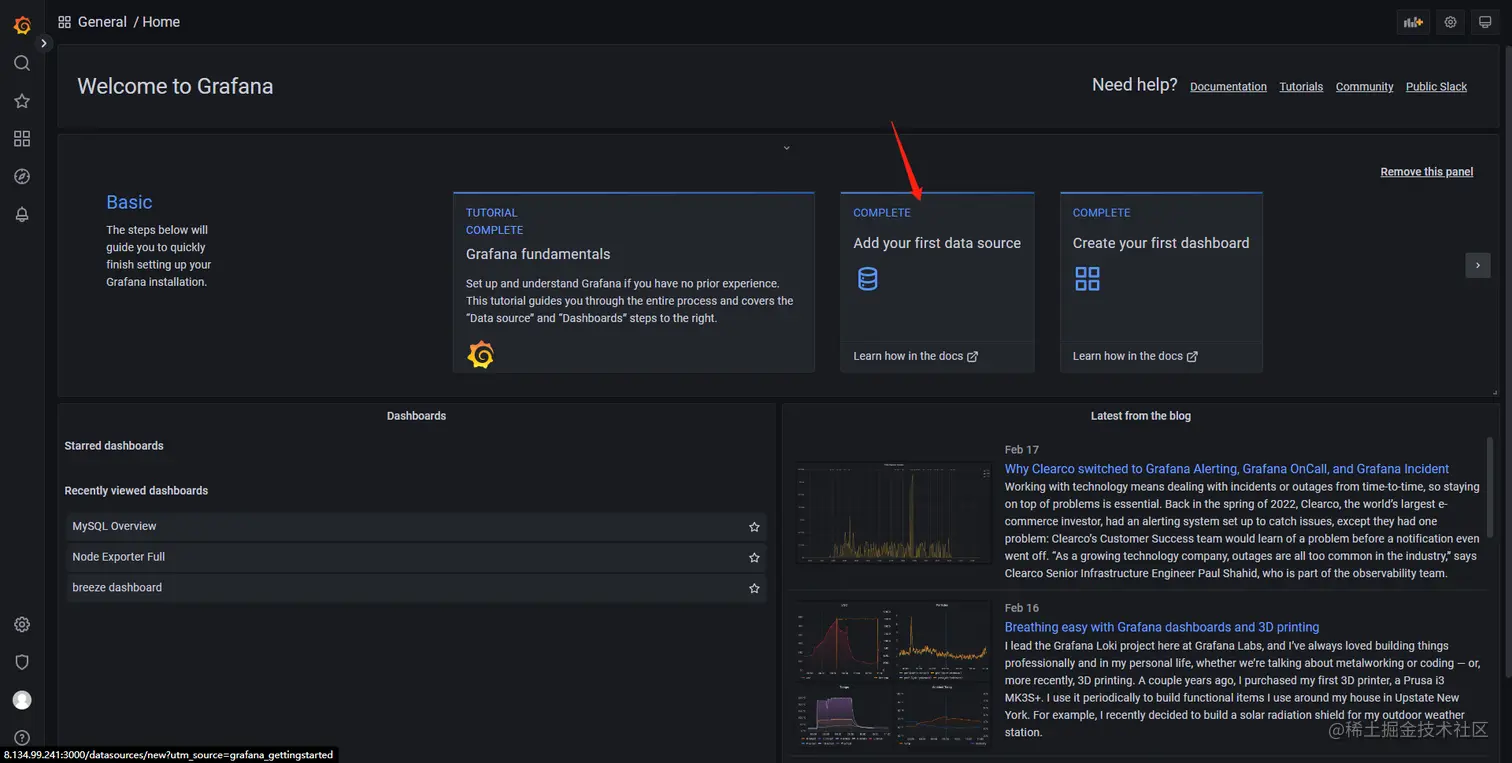The image size is (1512, 763).
Task: Open the Grafana logo home menu
Action: [x=22, y=25]
